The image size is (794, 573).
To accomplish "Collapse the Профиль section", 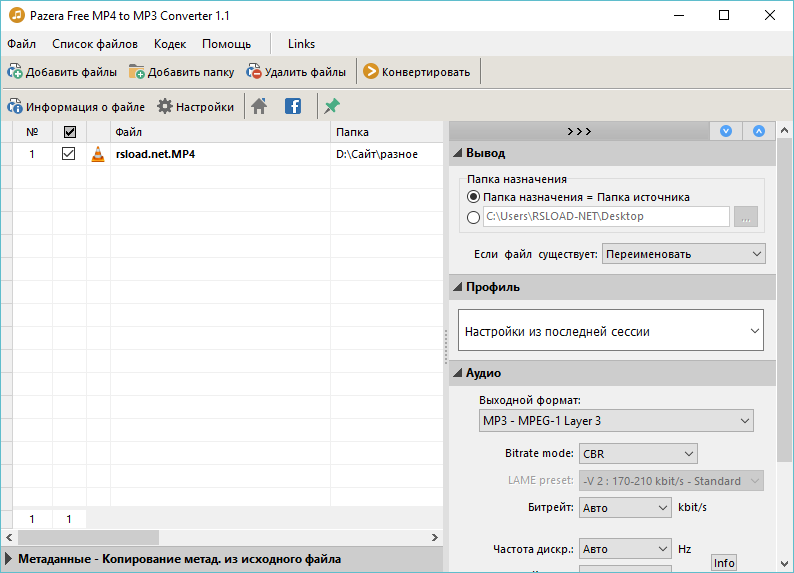I will pos(458,287).
